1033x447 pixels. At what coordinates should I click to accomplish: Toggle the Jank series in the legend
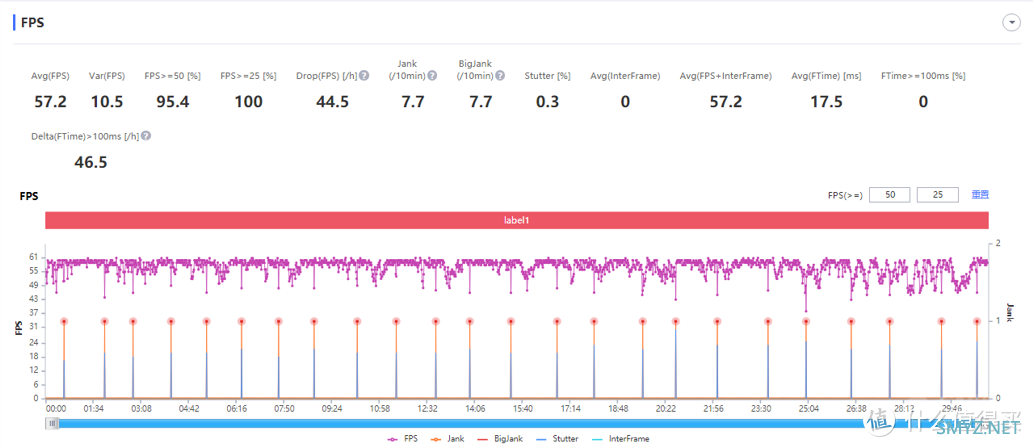tap(446, 438)
